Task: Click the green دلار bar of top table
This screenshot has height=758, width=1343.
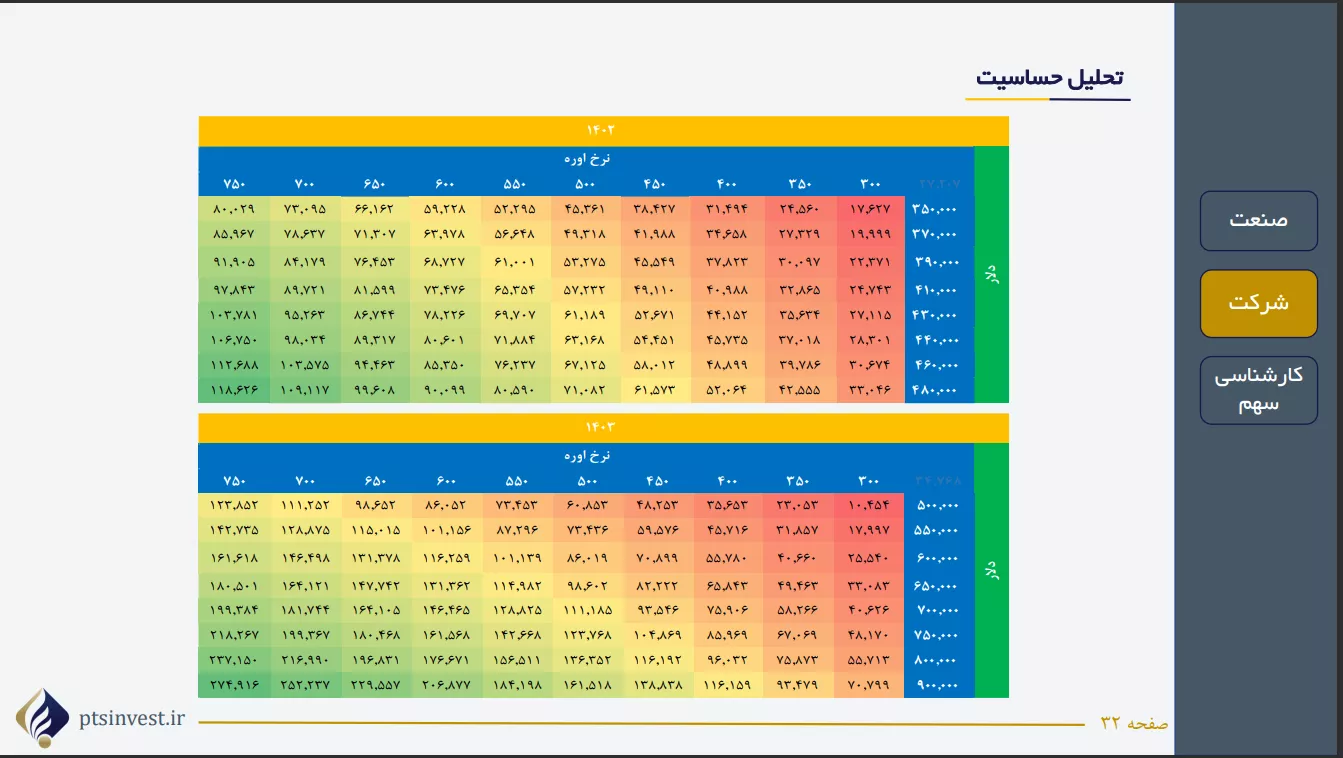Action: tap(991, 274)
